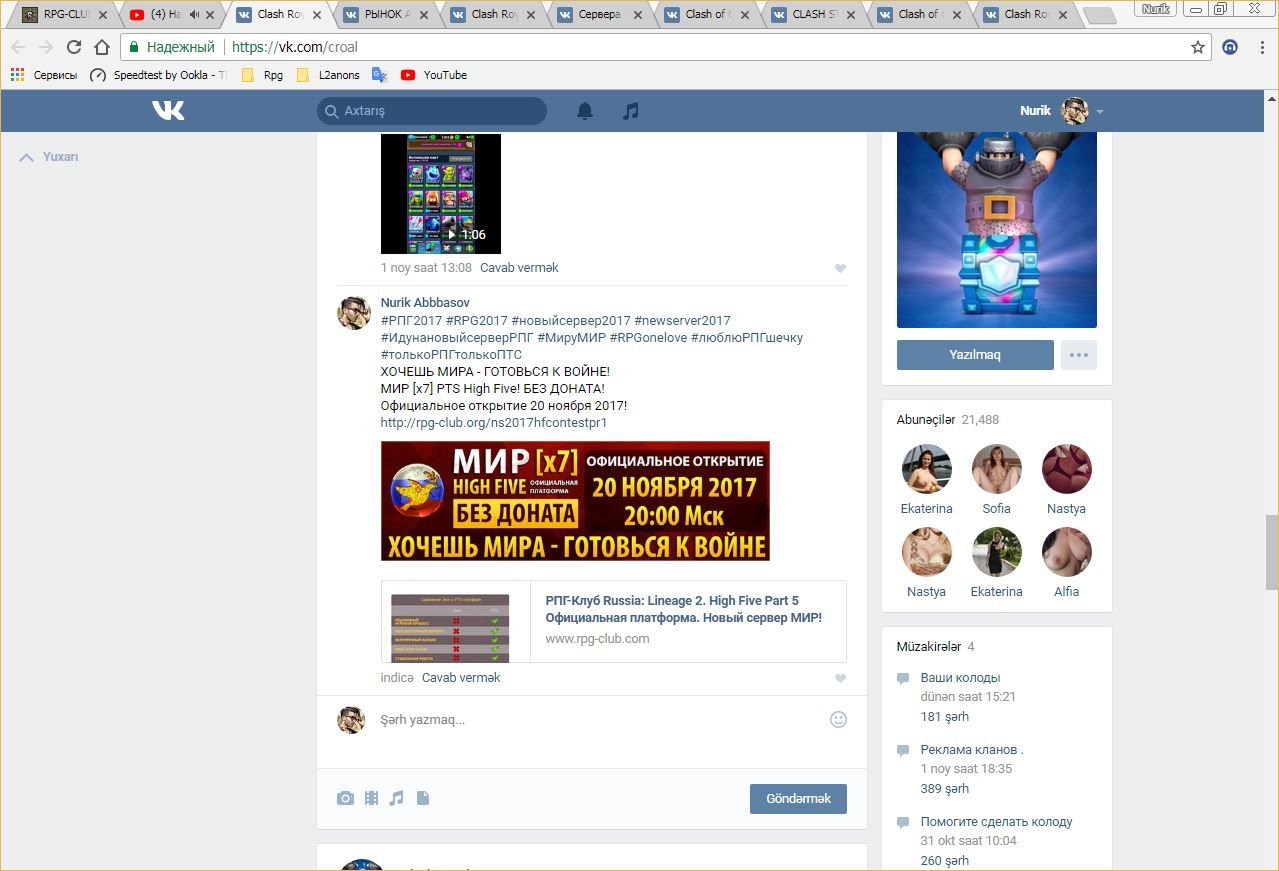The width and height of the screenshot is (1279, 871).
Task: Open the Ваши колоды discussion
Action: (x=960, y=678)
